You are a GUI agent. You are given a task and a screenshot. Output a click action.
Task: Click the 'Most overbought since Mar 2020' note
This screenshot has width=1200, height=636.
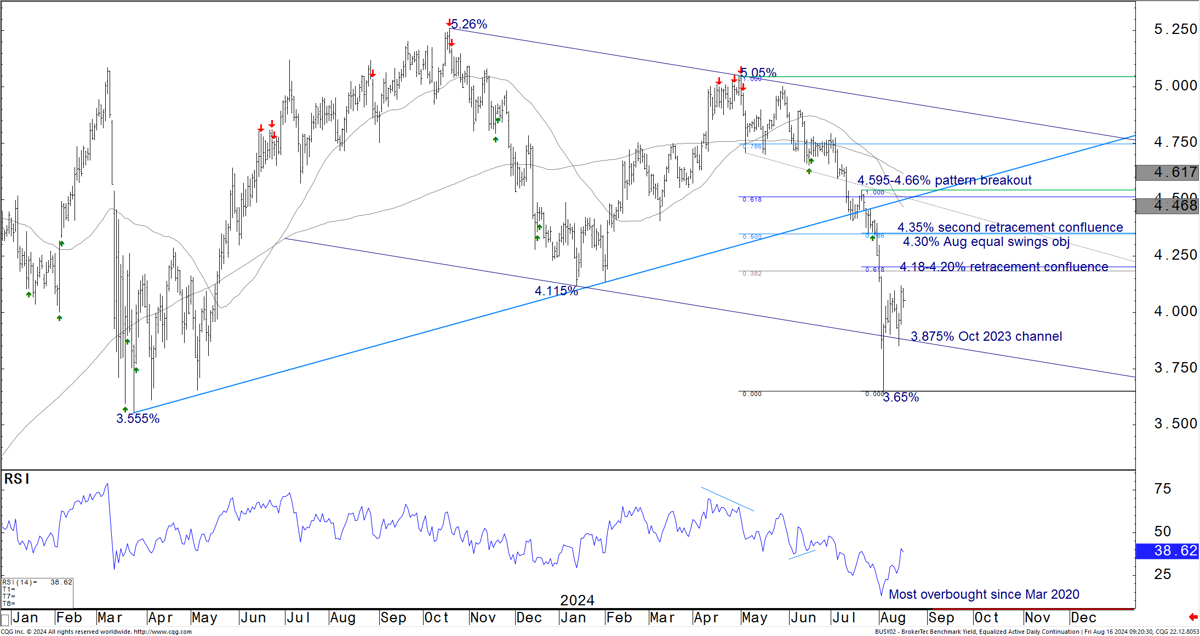point(984,595)
